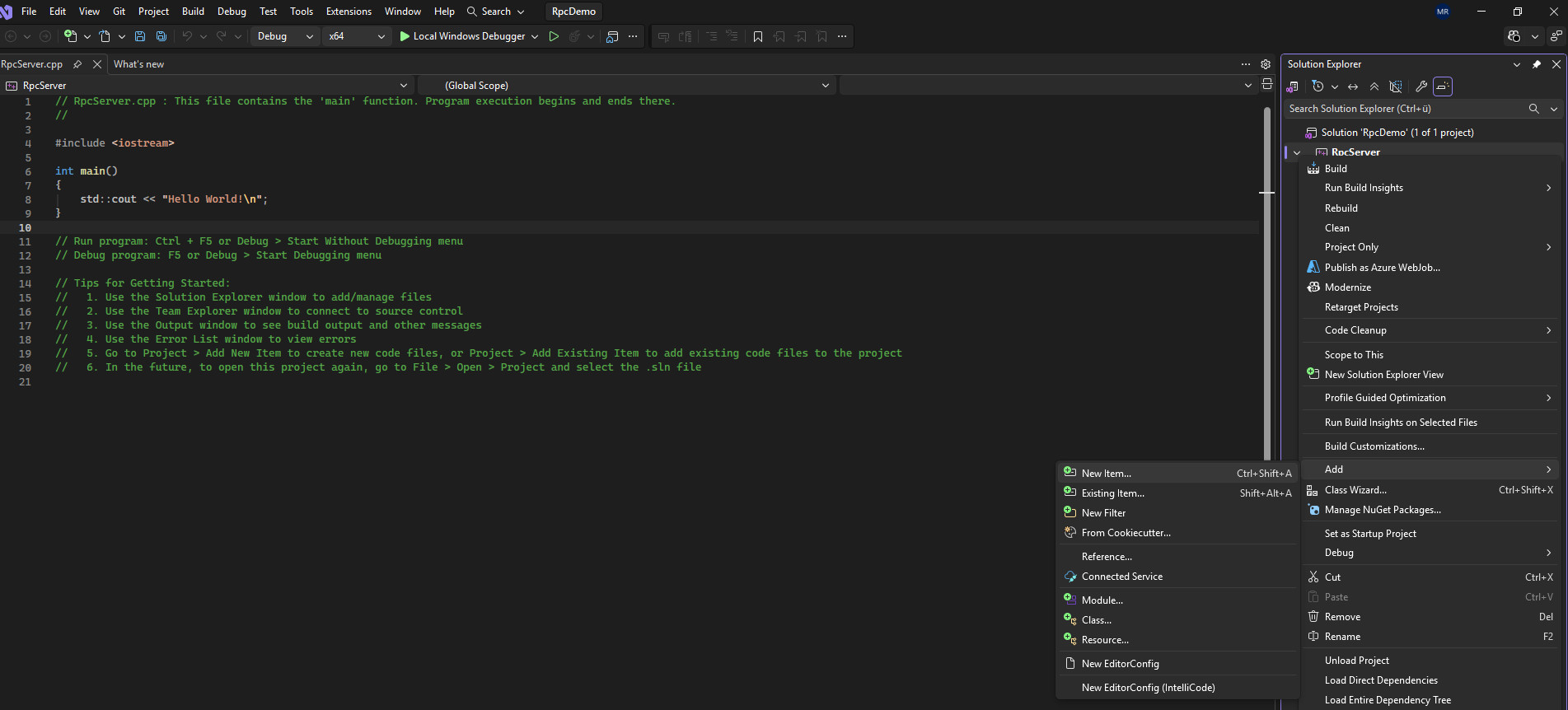Screen dimensions: 1568x710
Task: Click the Save All icon
Action: pyautogui.click(x=161, y=36)
